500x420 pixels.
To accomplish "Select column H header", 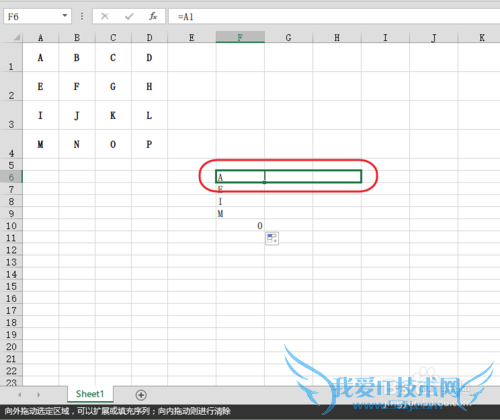I will point(337,38).
